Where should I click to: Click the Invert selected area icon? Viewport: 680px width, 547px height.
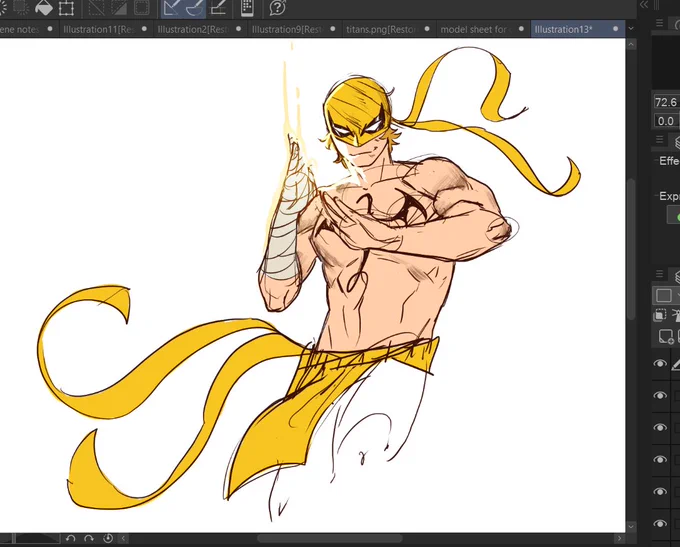tap(118, 7)
